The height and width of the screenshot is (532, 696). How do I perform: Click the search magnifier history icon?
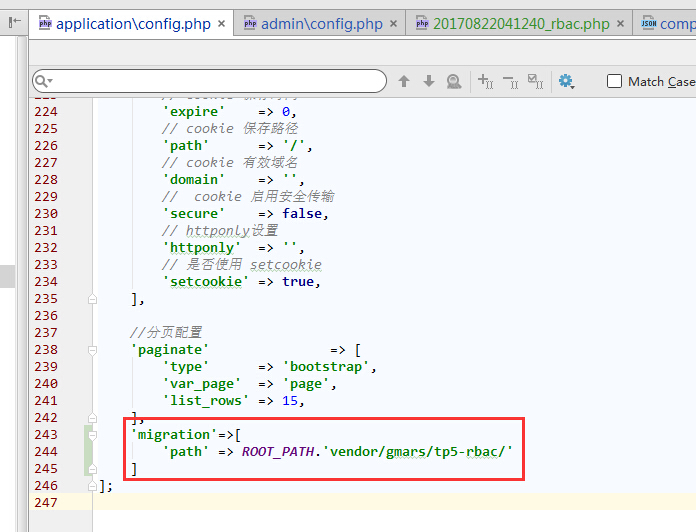(43, 82)
